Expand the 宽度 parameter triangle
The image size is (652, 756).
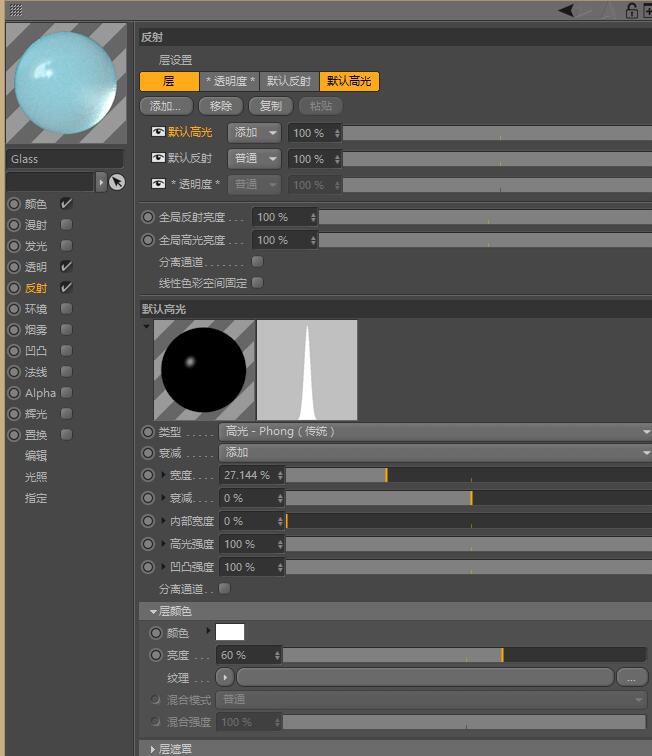click(163, 475)
